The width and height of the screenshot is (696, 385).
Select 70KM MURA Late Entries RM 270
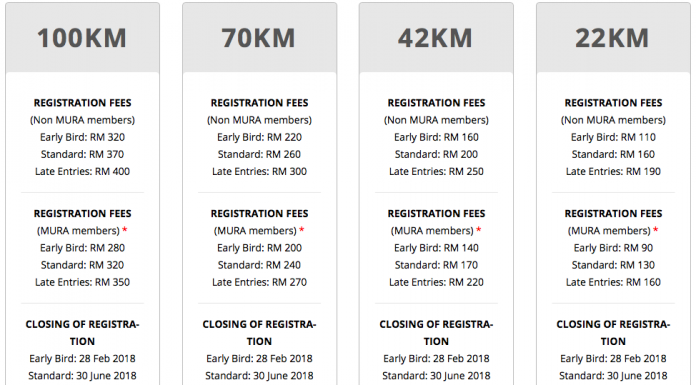(x=259, y=282)
